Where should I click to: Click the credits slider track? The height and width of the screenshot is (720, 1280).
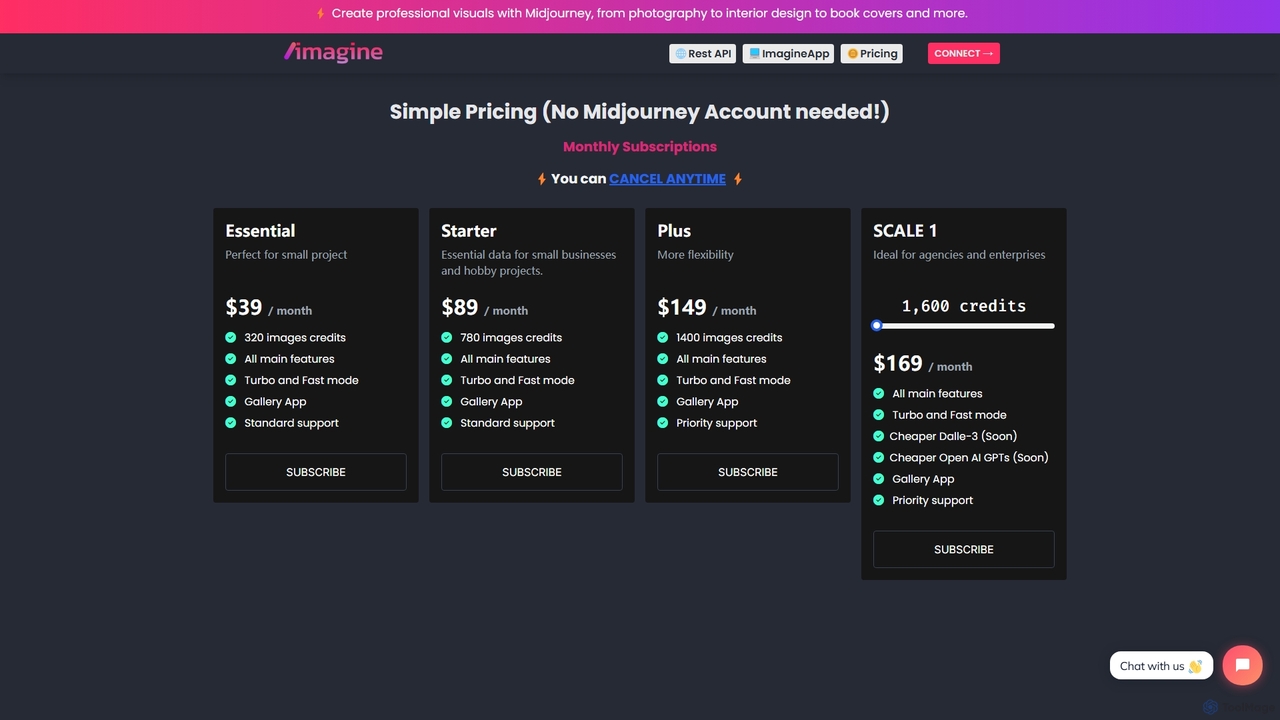964,326
